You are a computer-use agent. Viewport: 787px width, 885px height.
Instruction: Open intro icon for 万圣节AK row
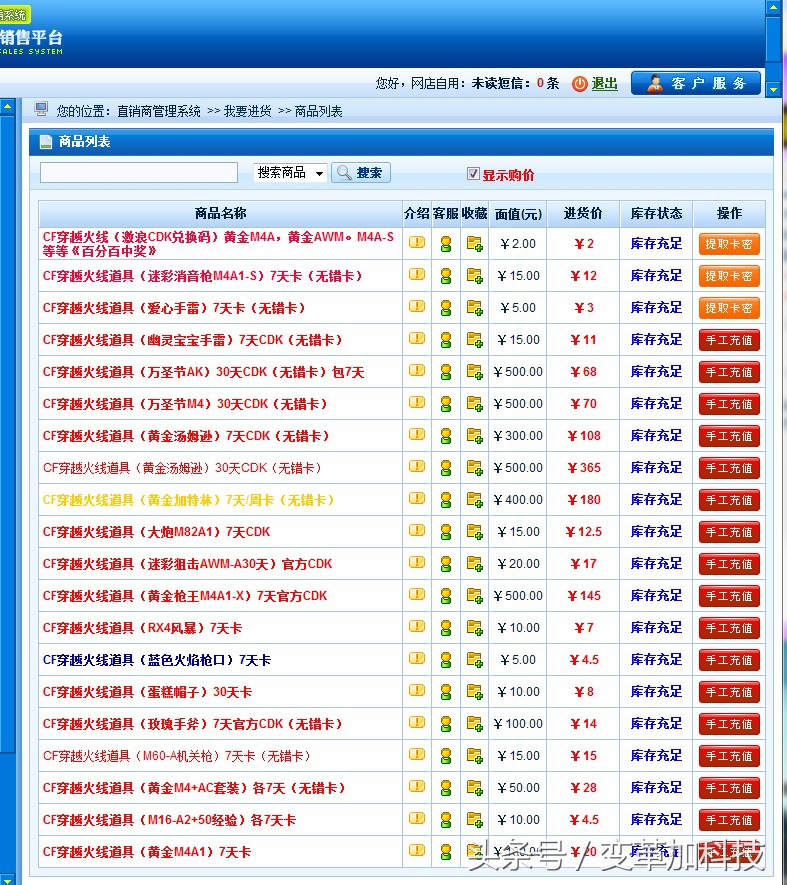pyautogui.click(x=417, y=371)
